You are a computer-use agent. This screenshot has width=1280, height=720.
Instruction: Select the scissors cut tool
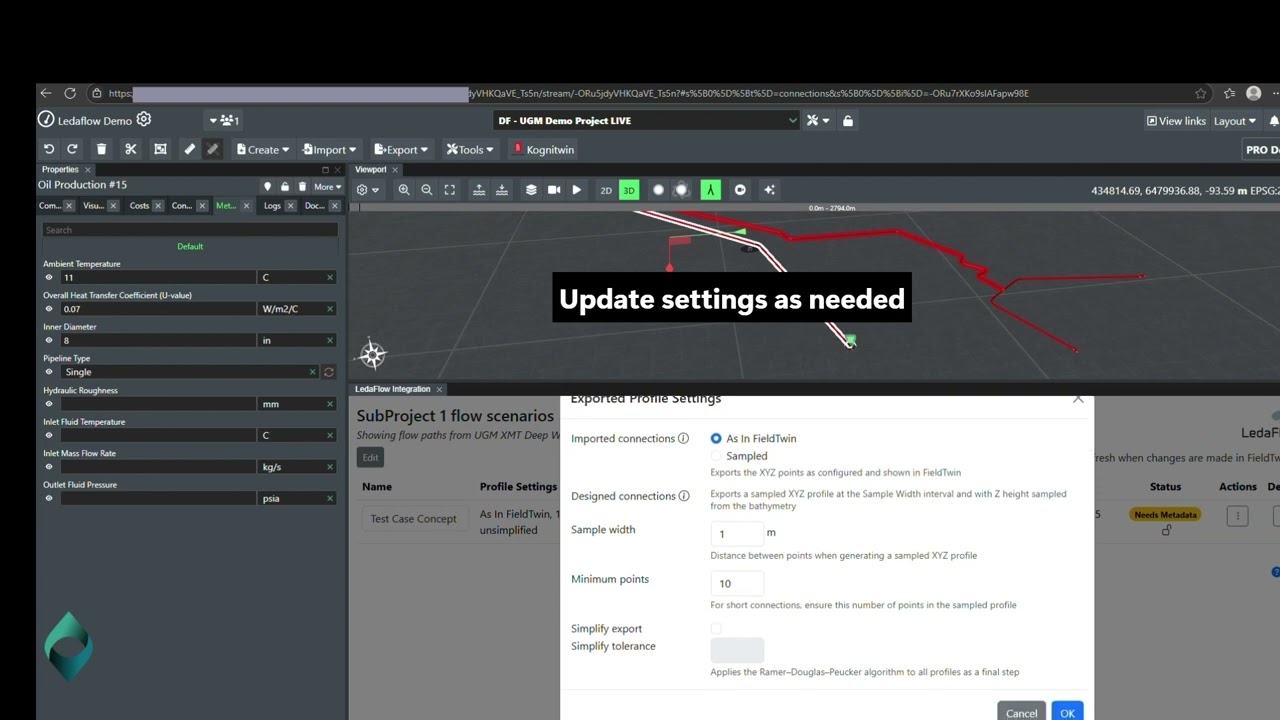coord(130,149)
